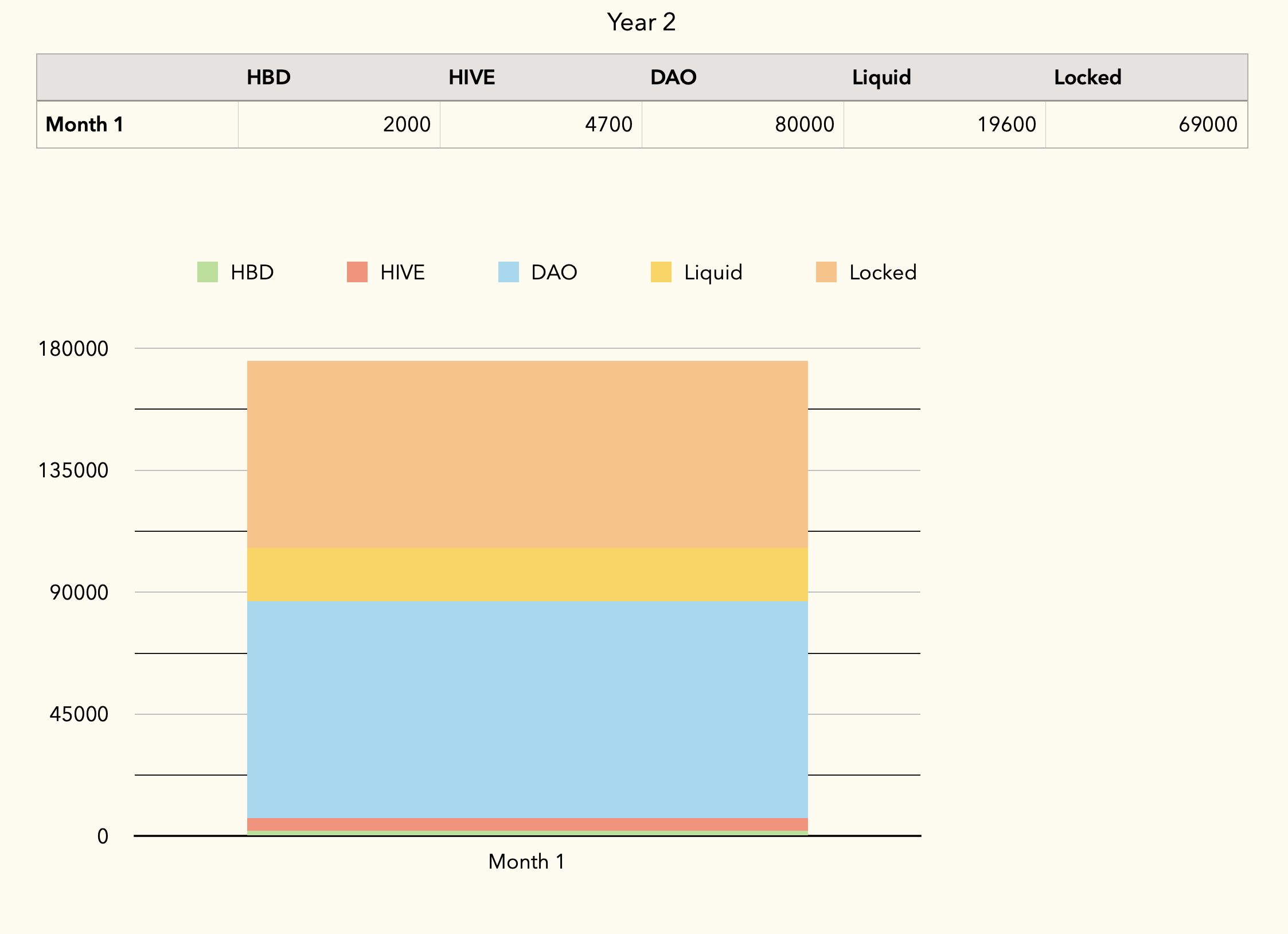The height and width of the screenshot is (934, 1288).
Task: Click the Year 2 title
Action: (x=641, y=22)
